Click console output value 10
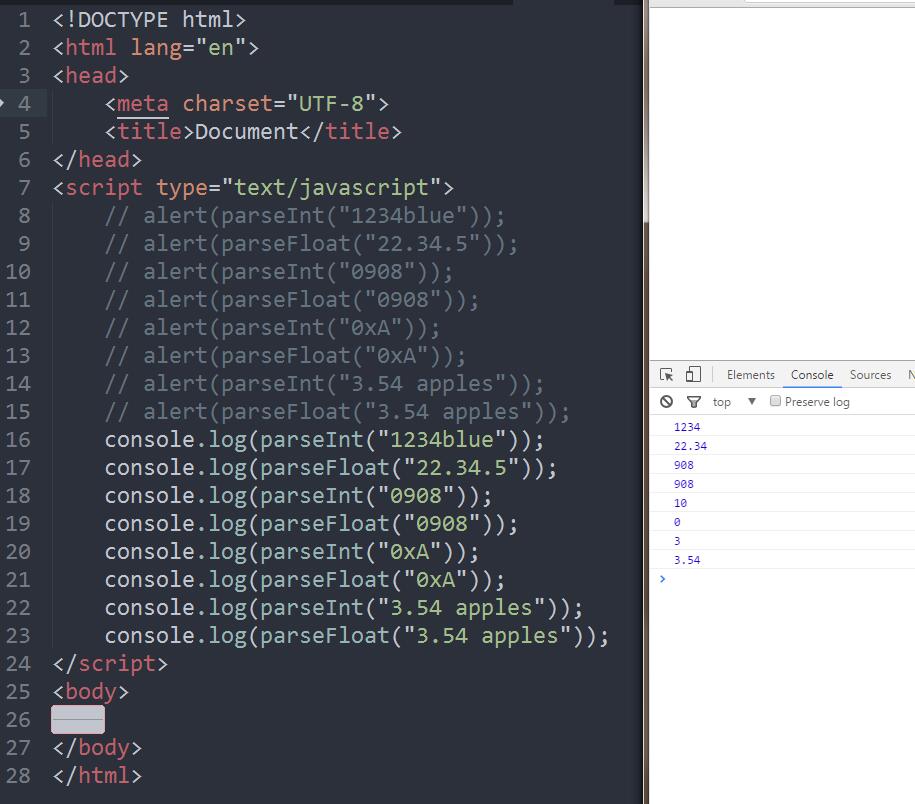 [x=680, y=503]
